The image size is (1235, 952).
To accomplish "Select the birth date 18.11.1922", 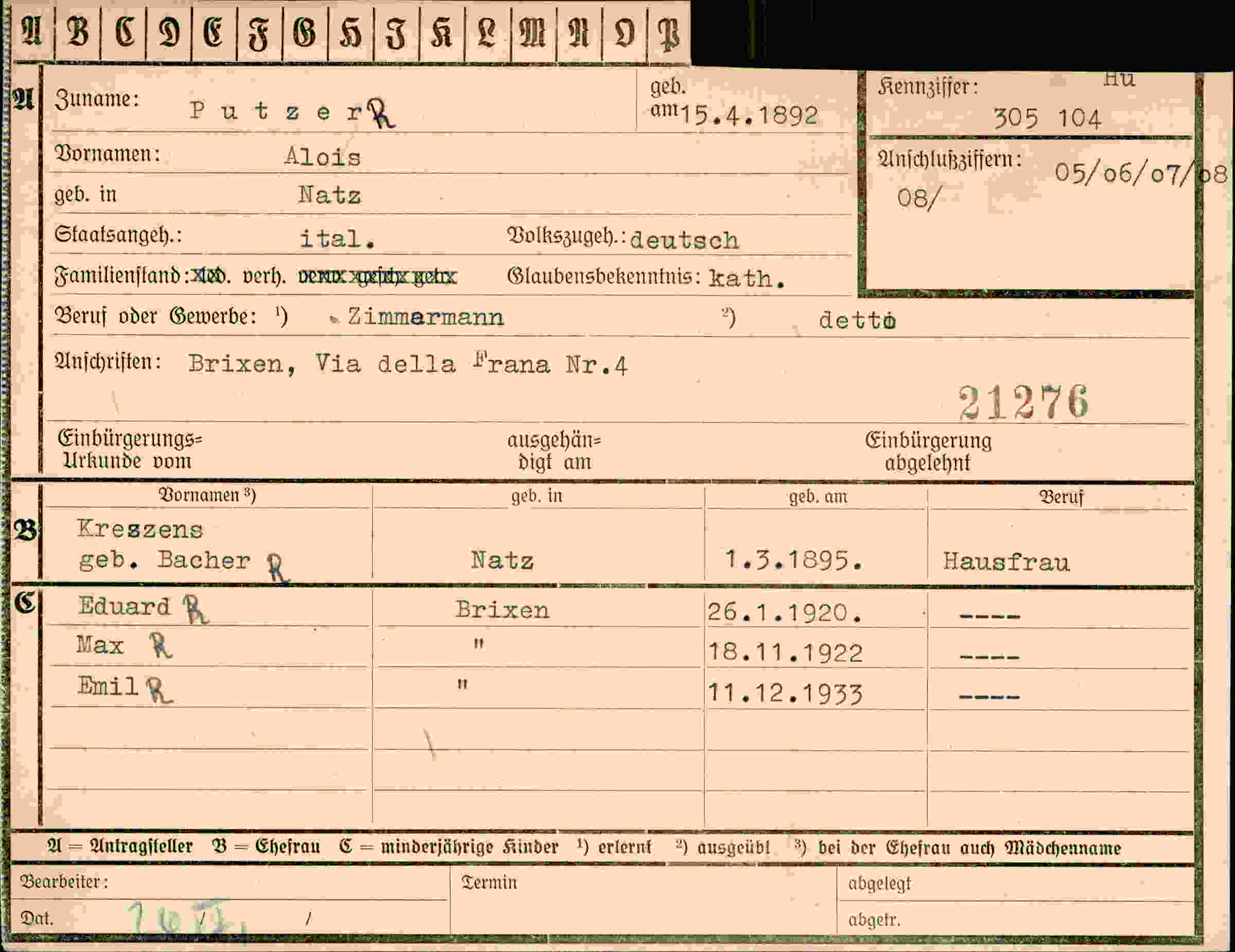I will (x=785, y=653).
